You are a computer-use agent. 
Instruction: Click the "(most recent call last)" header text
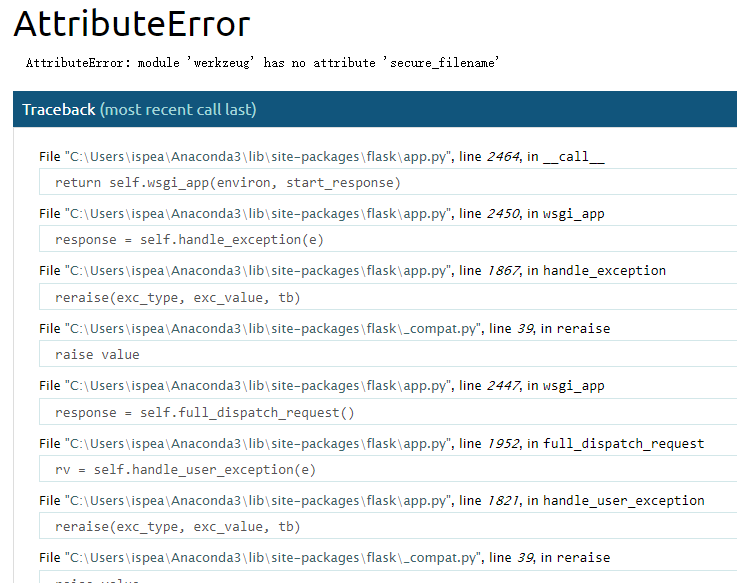[178, 109]
